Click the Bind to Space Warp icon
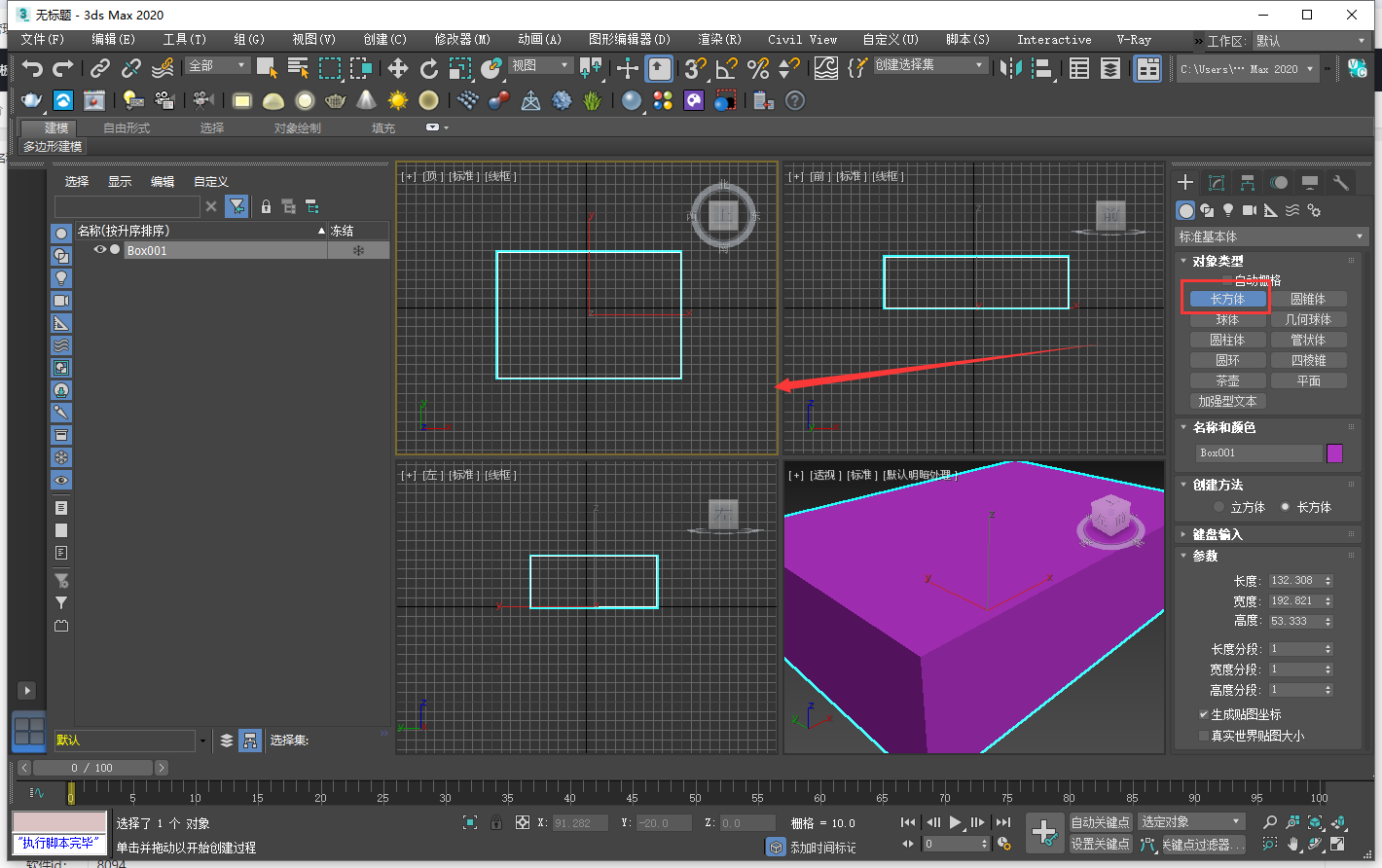The width and height of the screenshot is (1382, 868). (163, 68)
